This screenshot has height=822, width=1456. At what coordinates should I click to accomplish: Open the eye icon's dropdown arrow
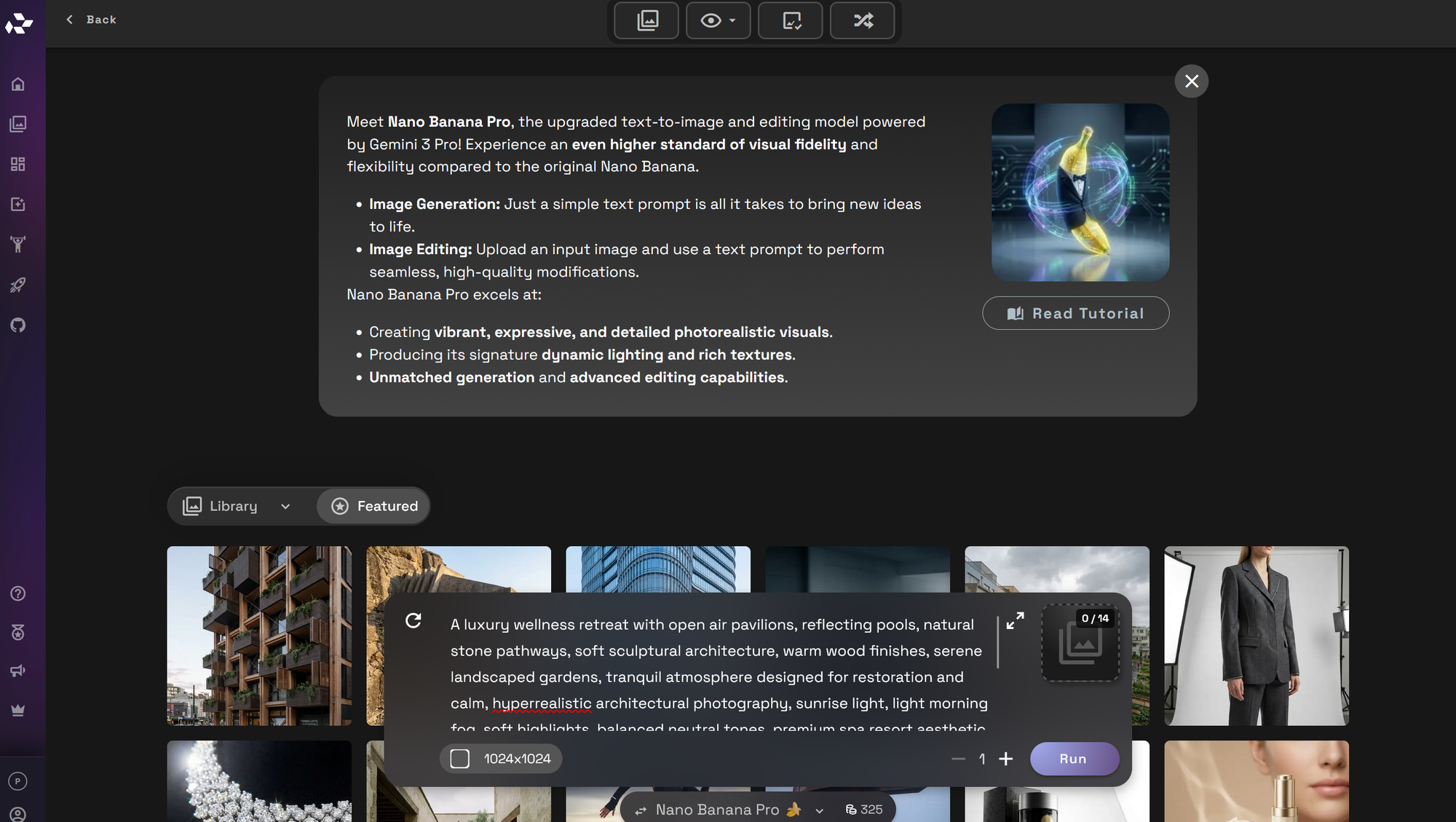732,20
